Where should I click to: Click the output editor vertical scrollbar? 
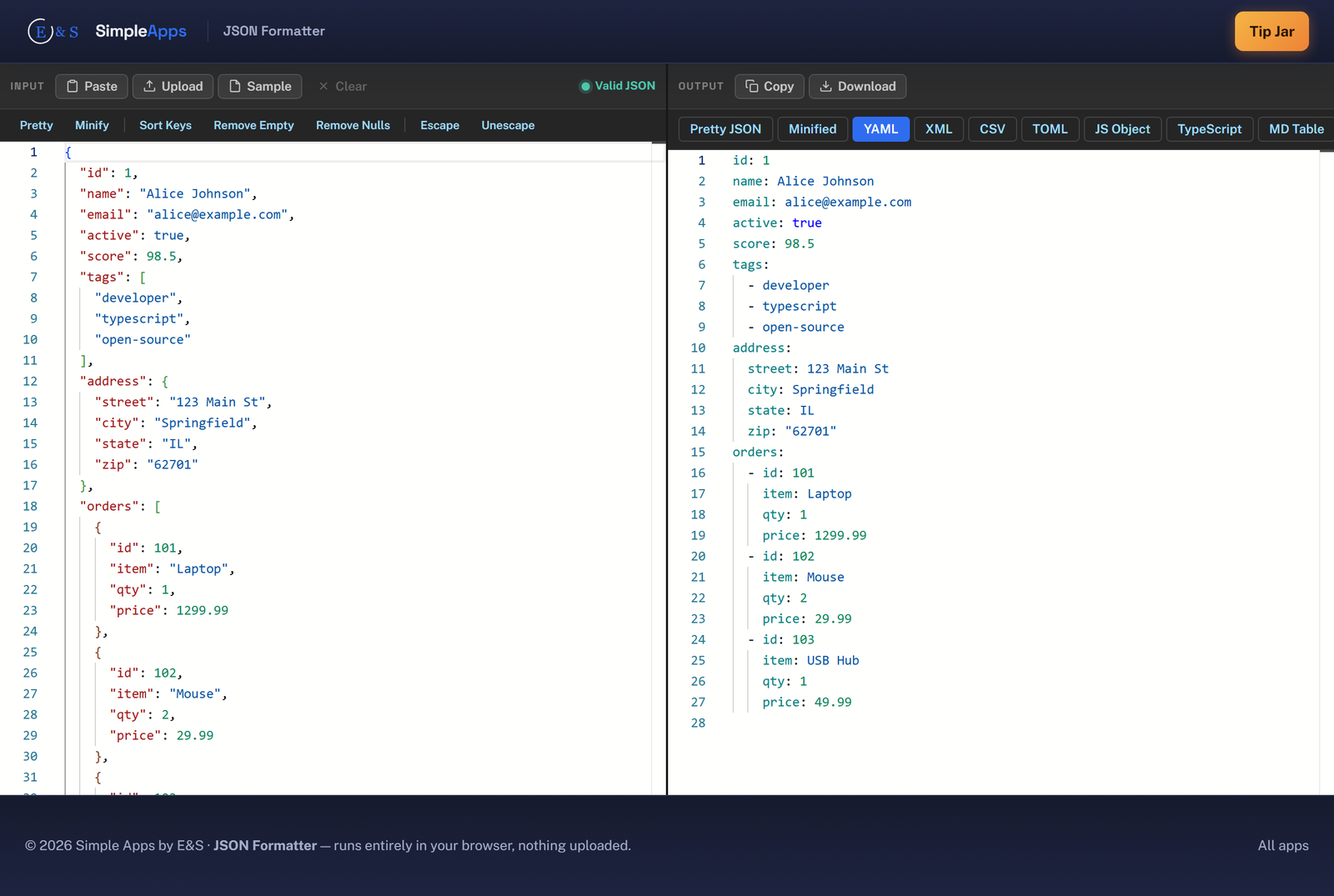click(1326, 473)
